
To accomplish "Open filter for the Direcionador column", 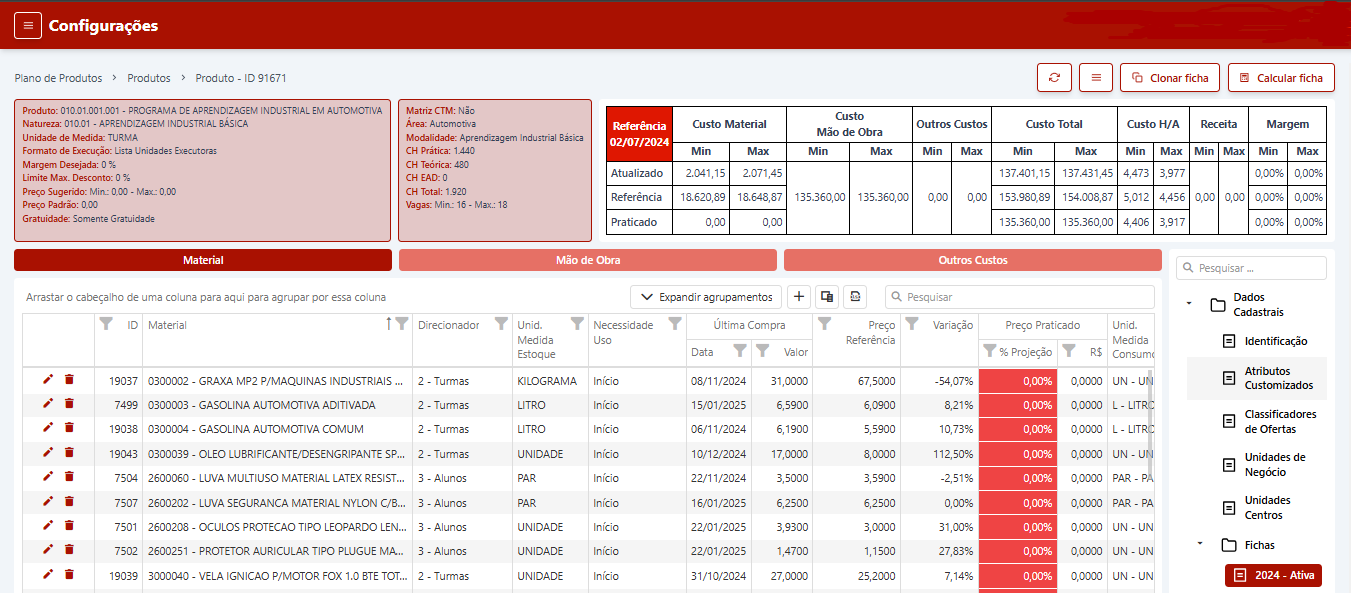I will coord(500,324).
